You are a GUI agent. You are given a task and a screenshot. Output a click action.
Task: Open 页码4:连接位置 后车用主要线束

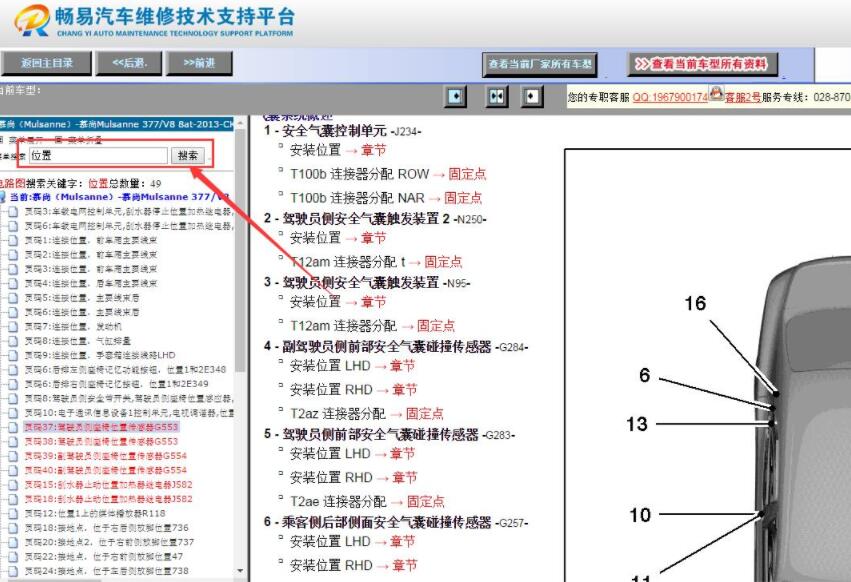coord(91,283)
